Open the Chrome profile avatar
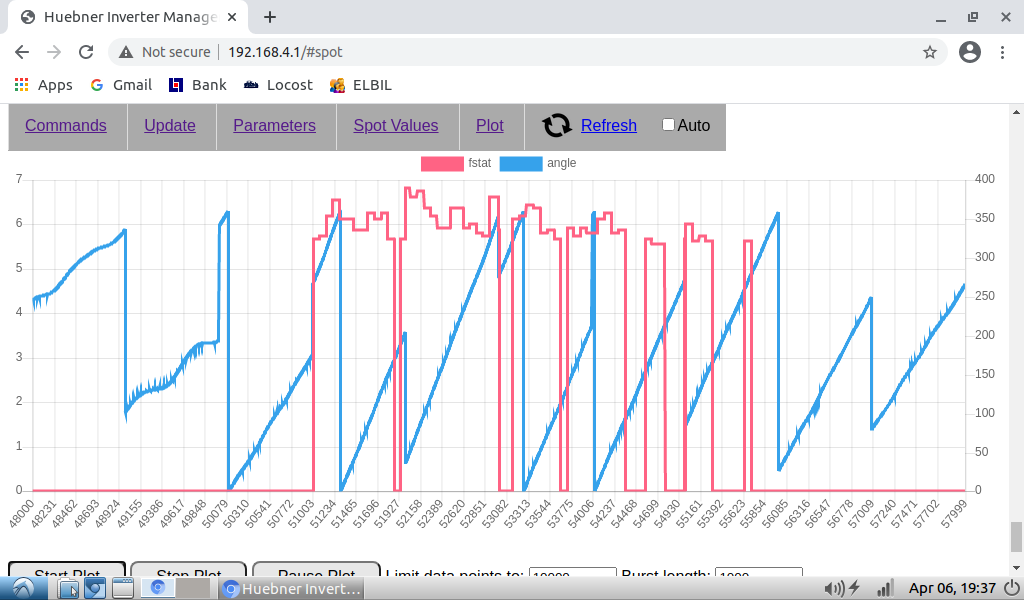The height and width of the screenshot is (600, 1024). pyautogui.click(x=969, y=52)
